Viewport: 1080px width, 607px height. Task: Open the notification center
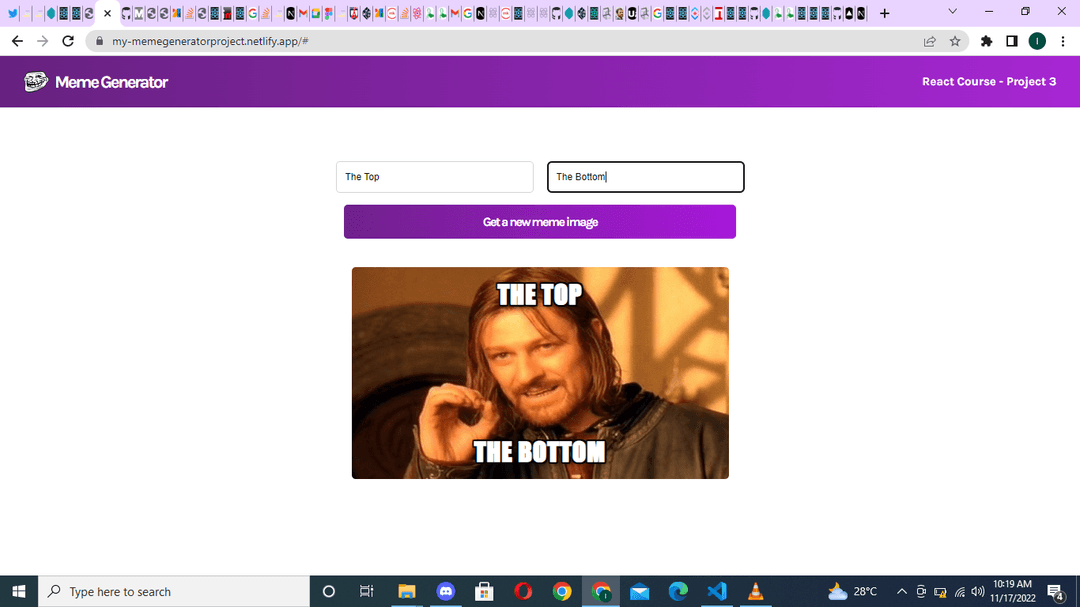(1056, 591)
